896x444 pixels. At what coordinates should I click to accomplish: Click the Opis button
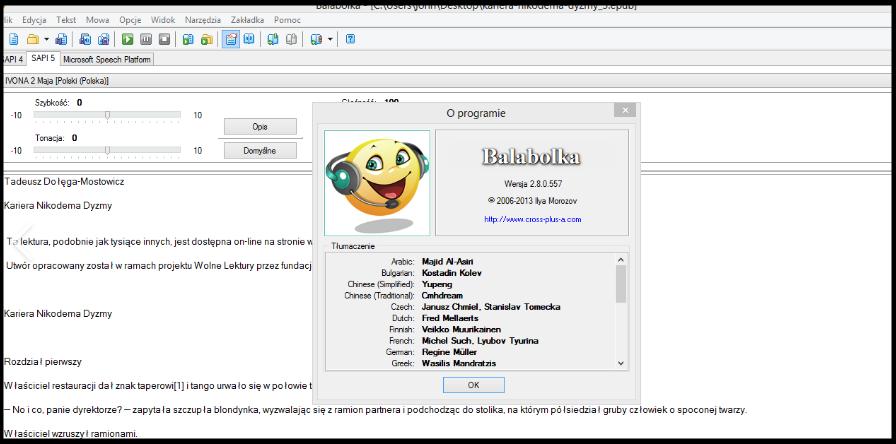260,127
